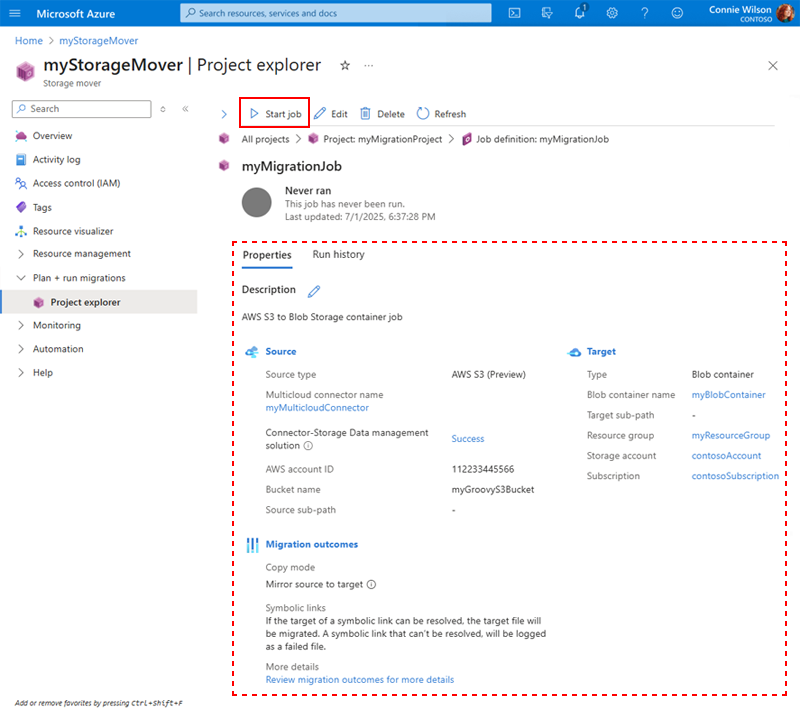The width and height of the screenshot is (800, 710).
Task: Open the Copilot/feedback directory icon in the header
Action: pos(547,13)
